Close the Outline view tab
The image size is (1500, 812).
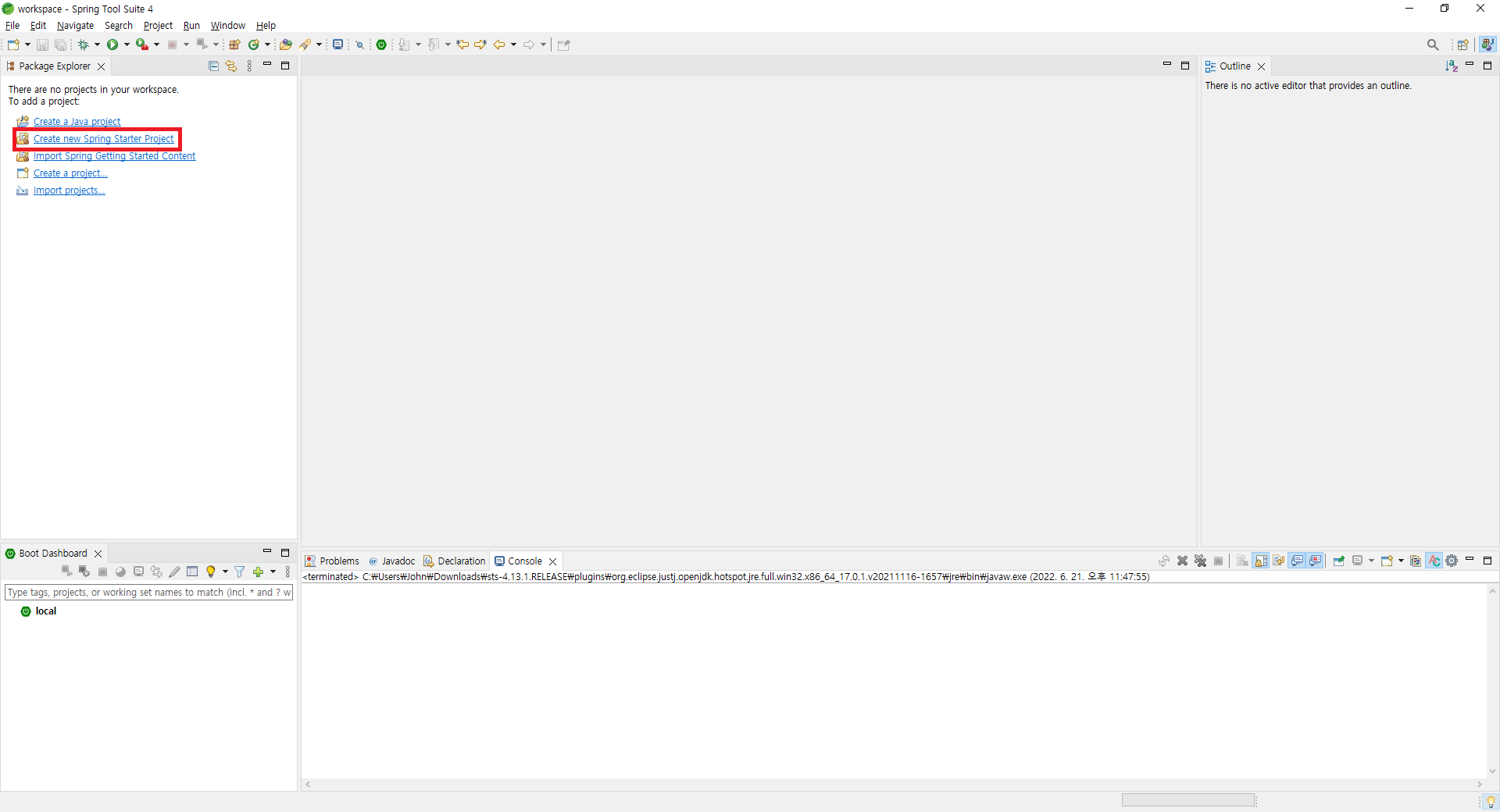[1261, 66]
